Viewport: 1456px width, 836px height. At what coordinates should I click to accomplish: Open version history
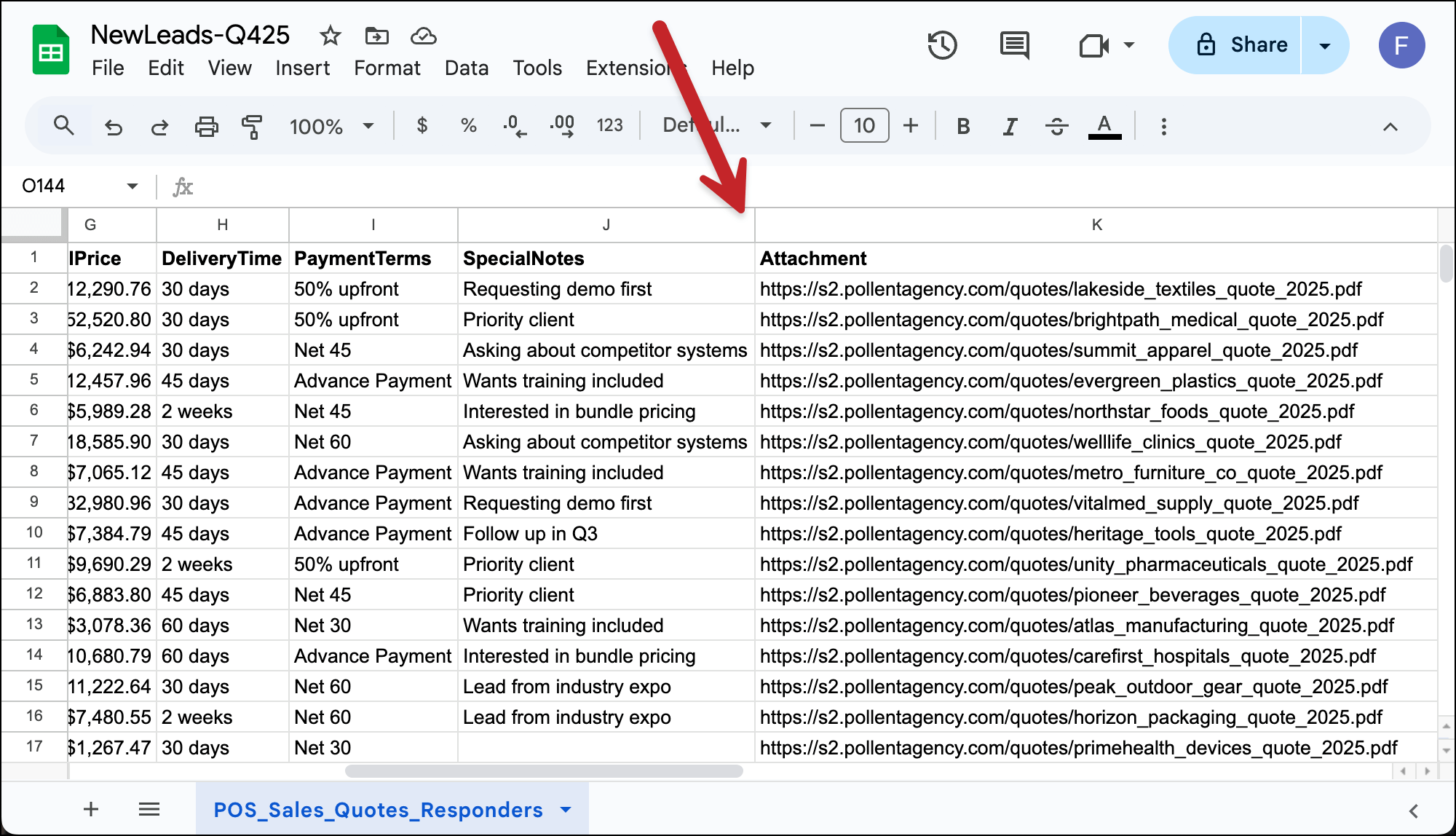(942, 45)
